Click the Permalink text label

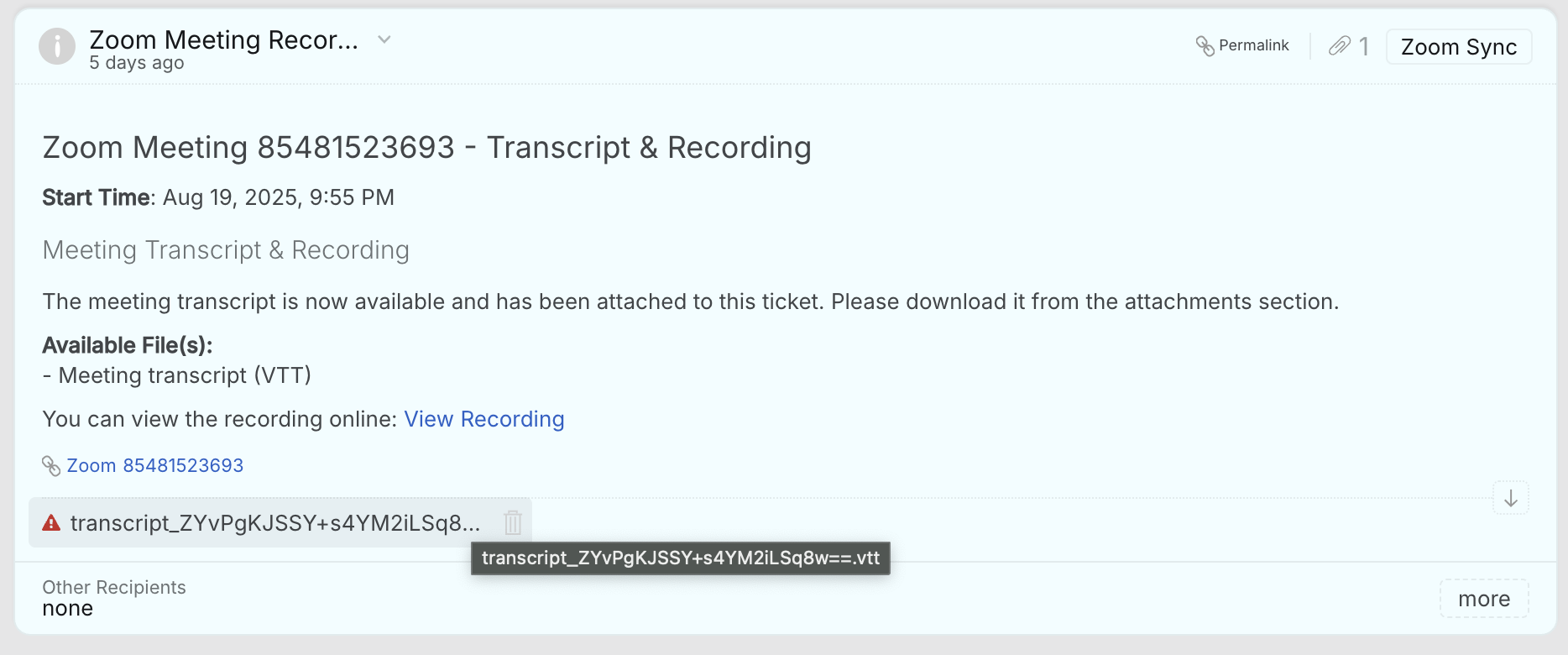tap(1254, 45)
